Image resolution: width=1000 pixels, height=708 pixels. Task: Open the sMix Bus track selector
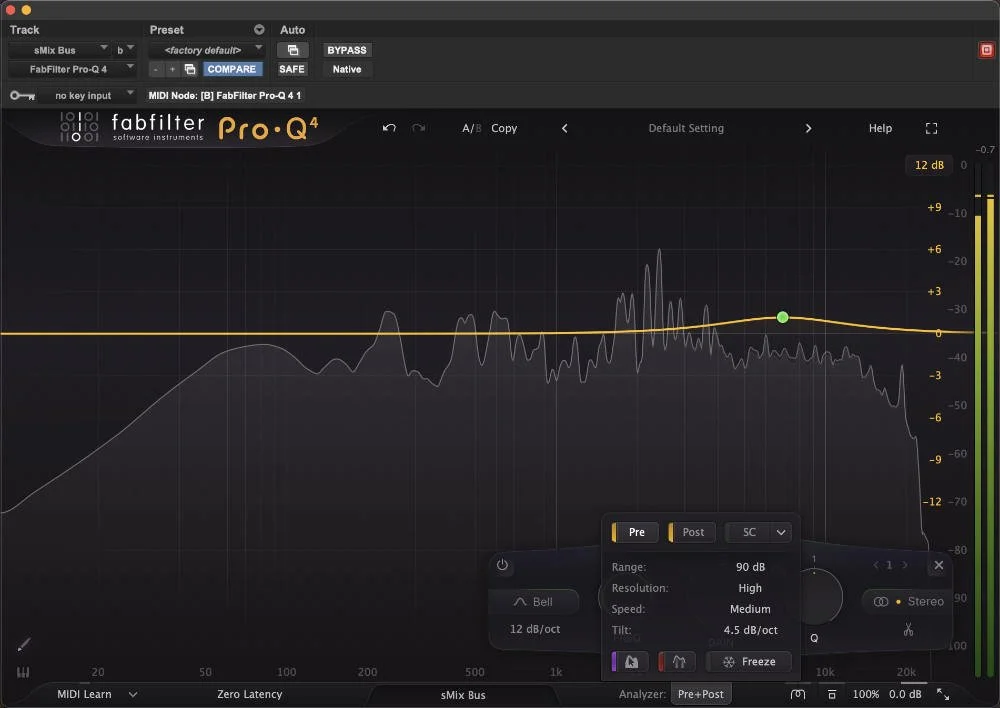tap(59, 50)
